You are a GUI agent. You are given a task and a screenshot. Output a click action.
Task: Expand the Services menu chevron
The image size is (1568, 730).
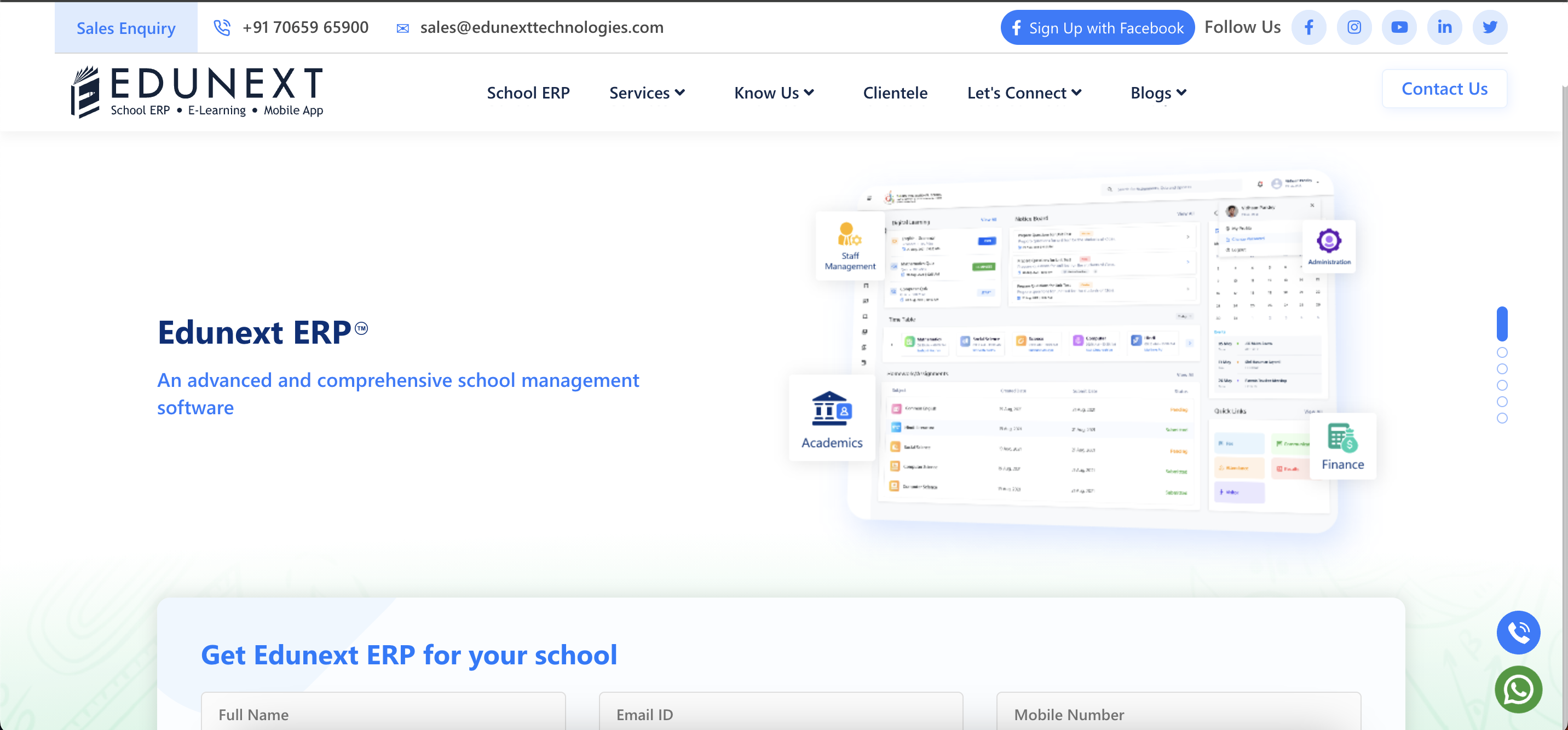click(x=680, y=92)
